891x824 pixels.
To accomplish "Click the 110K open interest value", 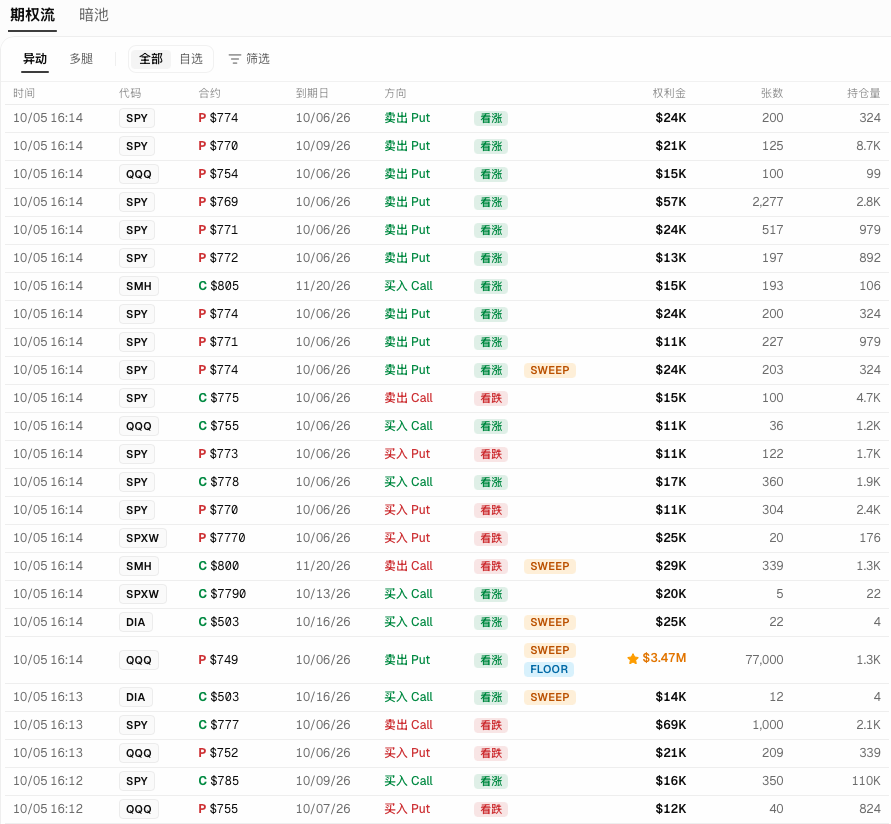I will pyautogui.click(x=866, y=781).
